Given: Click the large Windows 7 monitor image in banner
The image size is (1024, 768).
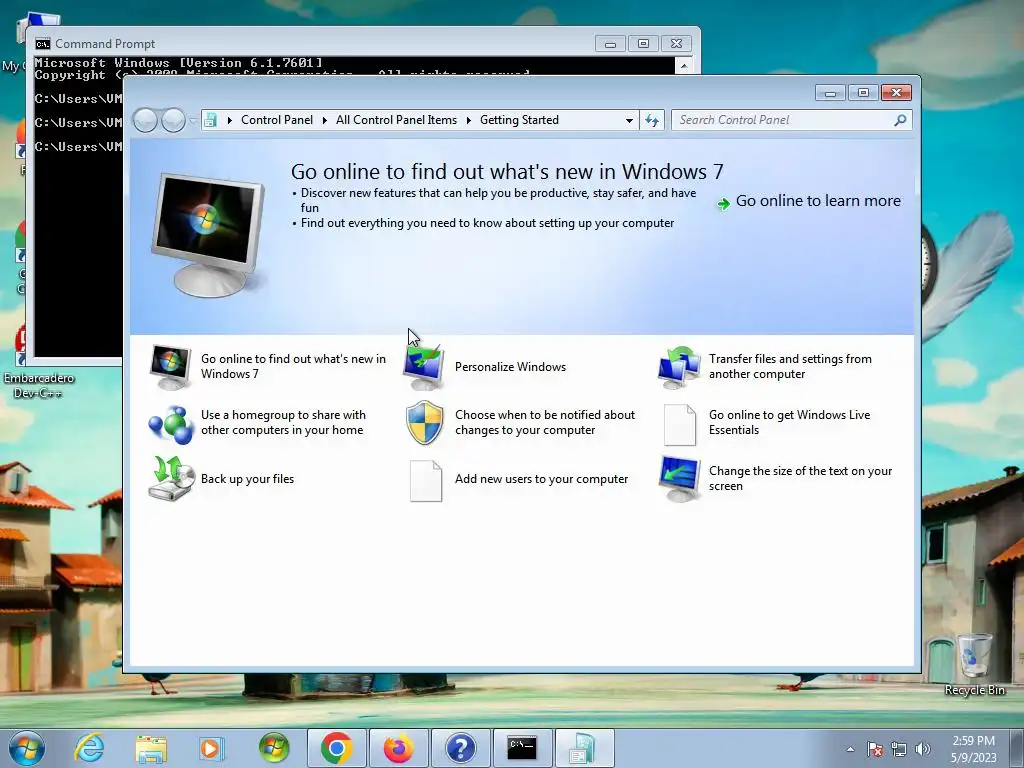Looking at the screenshot, I should point(208,235).
